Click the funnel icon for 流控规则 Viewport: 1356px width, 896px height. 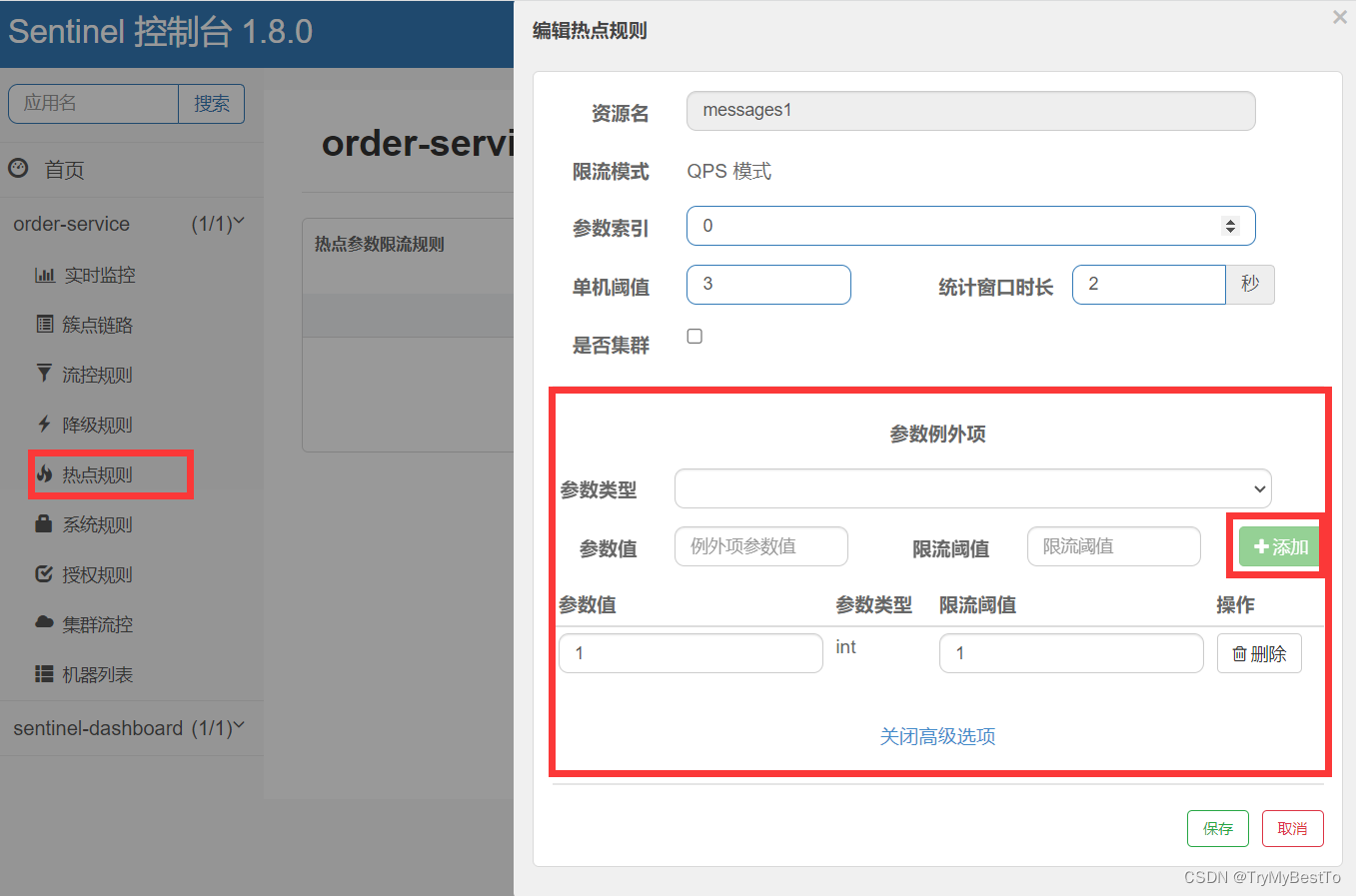(44, 374)
